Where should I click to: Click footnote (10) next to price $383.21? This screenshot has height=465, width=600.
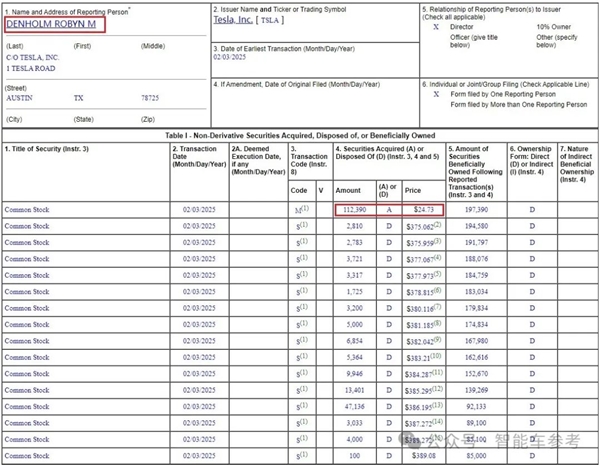tap(435, 356)
